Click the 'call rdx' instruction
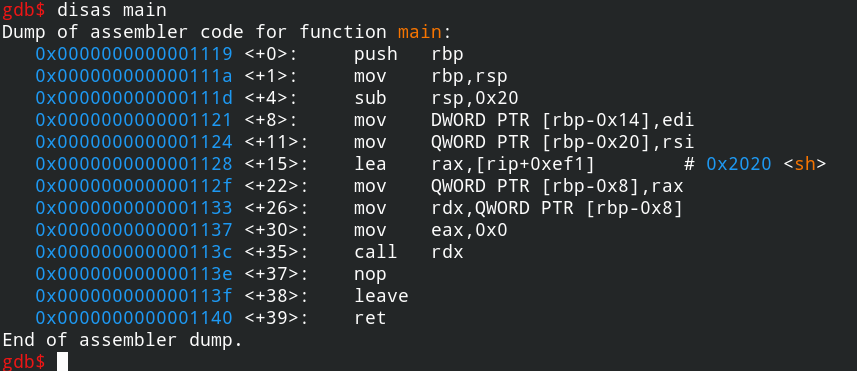Image resolution: width=857 pixels, height=371 pixels. (409, 252)
